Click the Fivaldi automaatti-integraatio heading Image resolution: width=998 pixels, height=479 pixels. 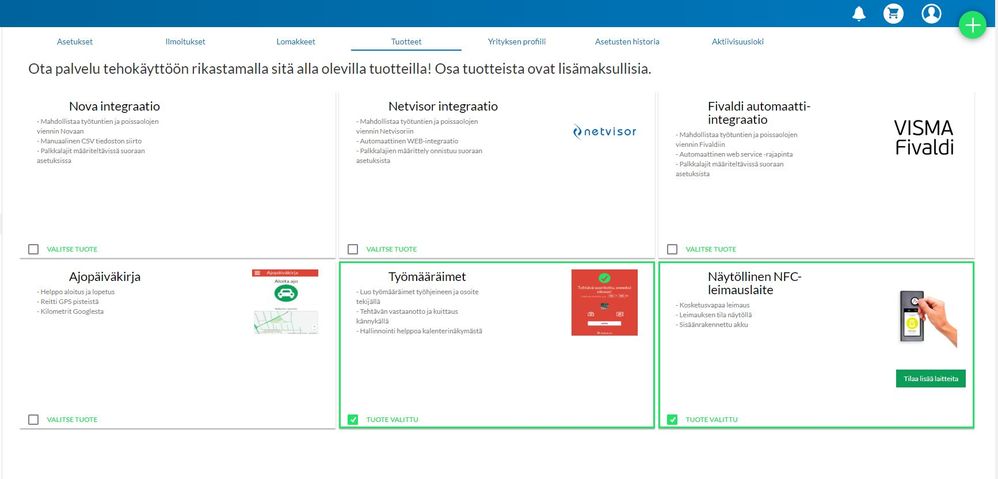click(759, 113)
